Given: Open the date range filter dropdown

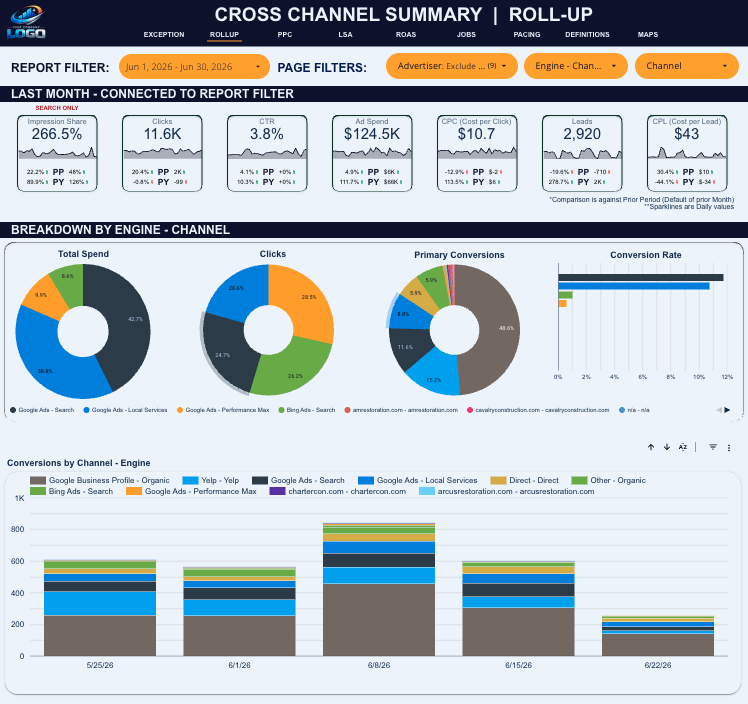Looking at the screenshot, I should pyautogui.click(x=194, y=66).
